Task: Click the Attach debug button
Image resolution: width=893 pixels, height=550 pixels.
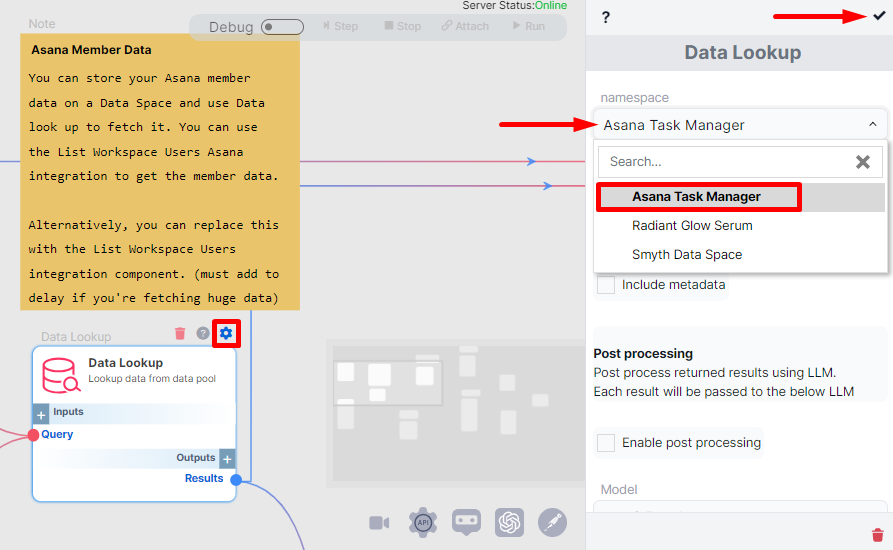Action: click(465, 26)
